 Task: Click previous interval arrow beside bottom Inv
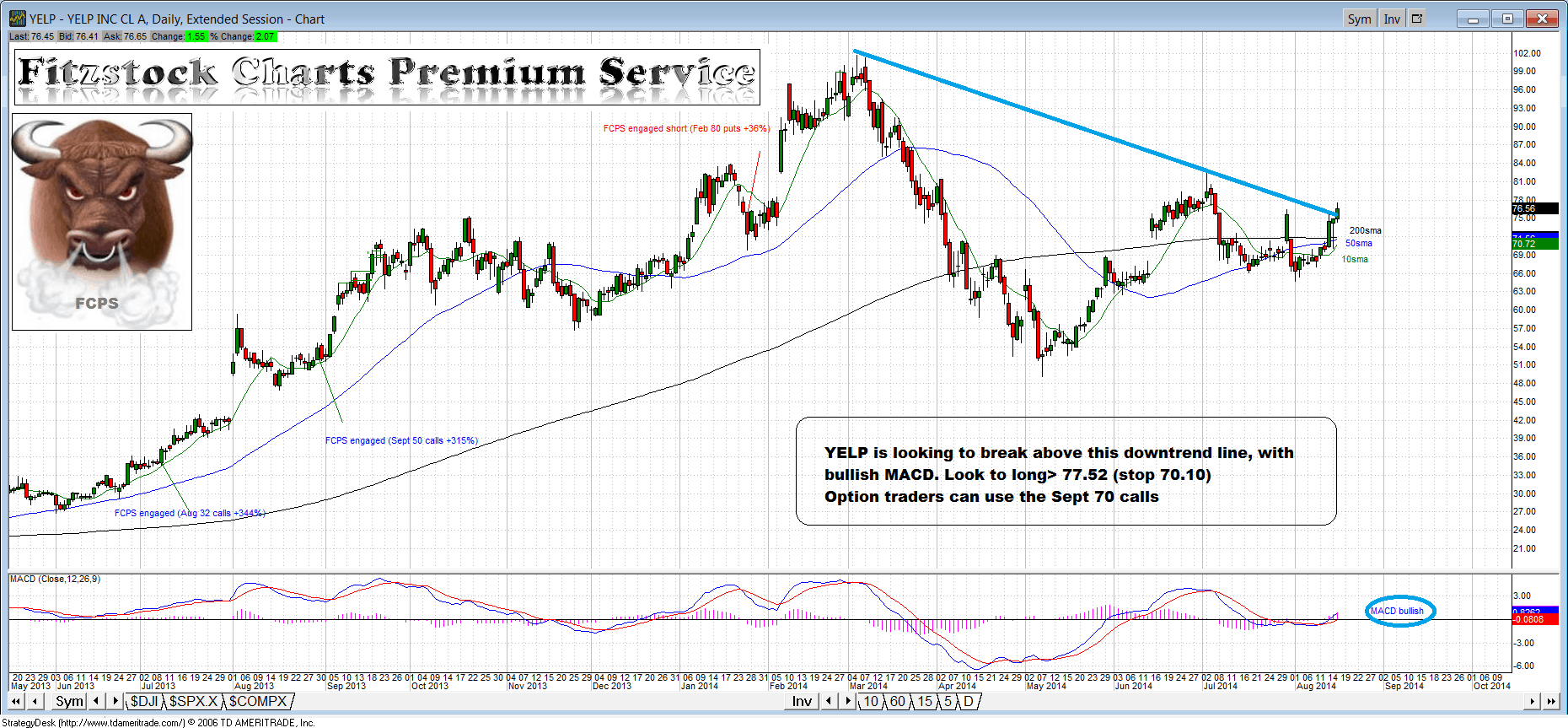829,701
